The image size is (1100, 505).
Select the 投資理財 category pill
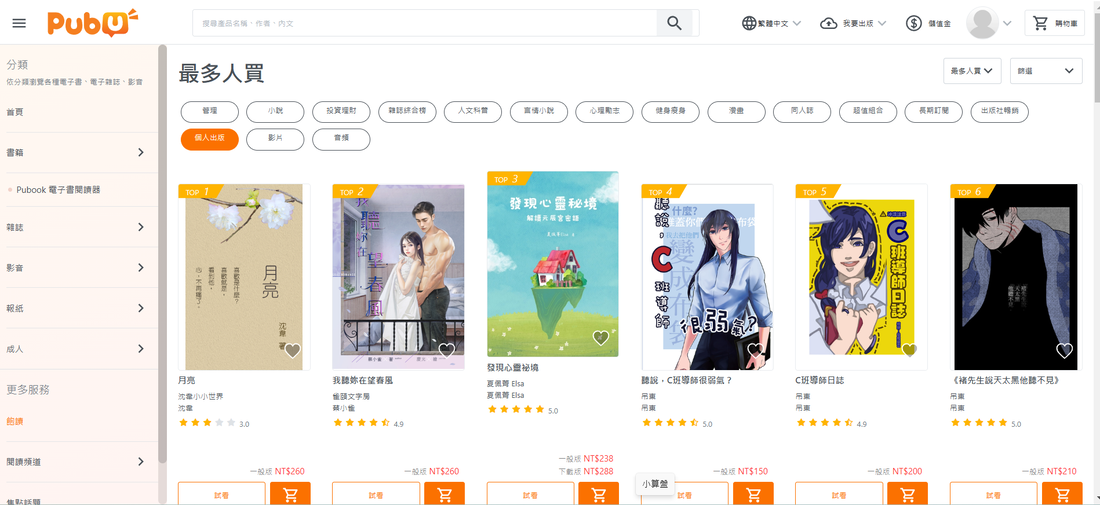tap(341, 112)
